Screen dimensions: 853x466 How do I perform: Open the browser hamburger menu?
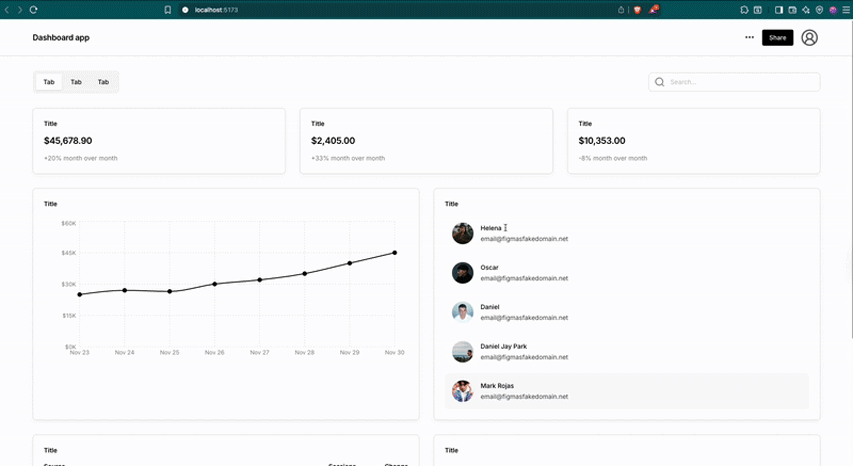pos(845,9)
